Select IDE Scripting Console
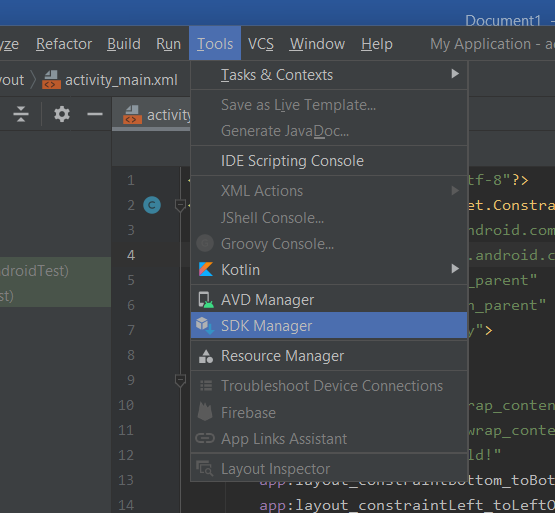This screenshot has height=513, width=555. click(x=329, y=161)
